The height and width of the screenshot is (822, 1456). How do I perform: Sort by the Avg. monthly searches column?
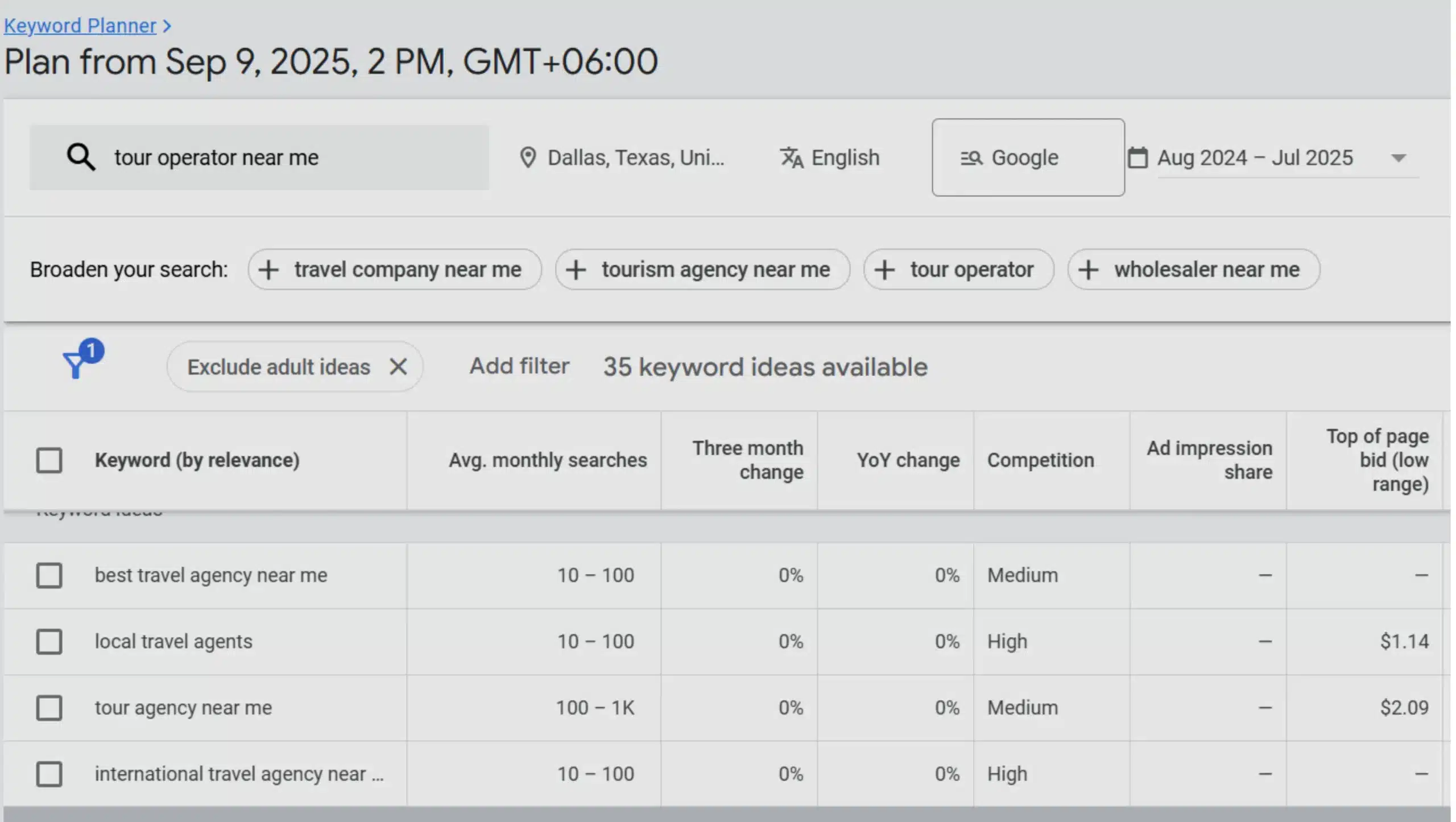point(548,460)
